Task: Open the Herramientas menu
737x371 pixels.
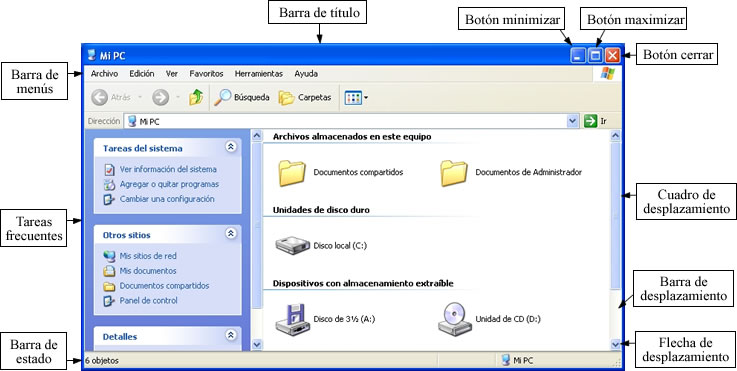Action: pyautogui.click(x=259, y=74)
